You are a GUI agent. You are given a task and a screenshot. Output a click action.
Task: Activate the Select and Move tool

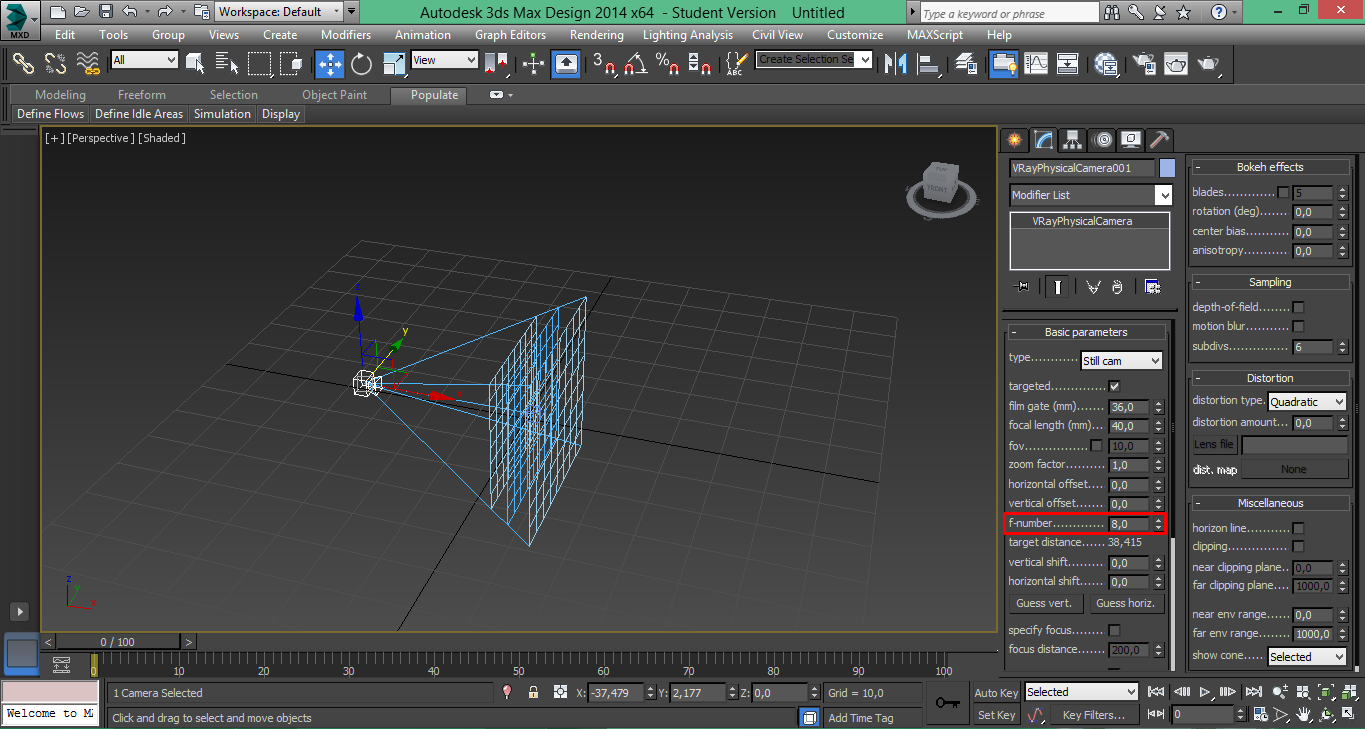tap(329, 64)
